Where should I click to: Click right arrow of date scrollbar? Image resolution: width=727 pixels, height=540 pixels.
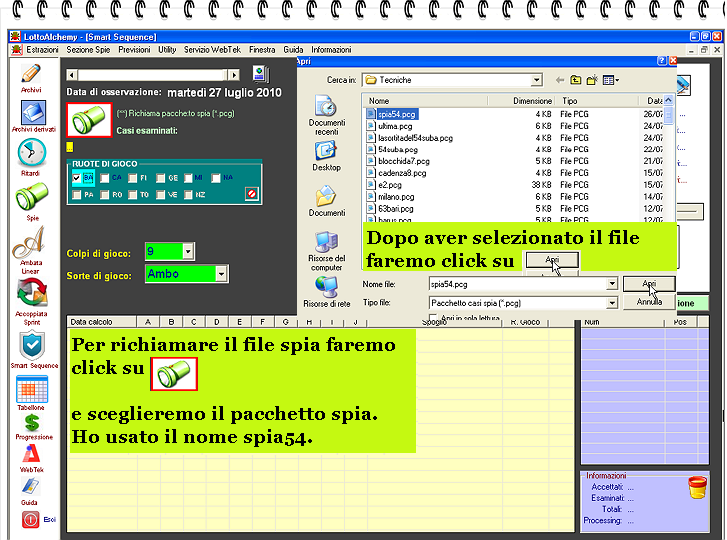pyautogui.click(x=234, y=75)
